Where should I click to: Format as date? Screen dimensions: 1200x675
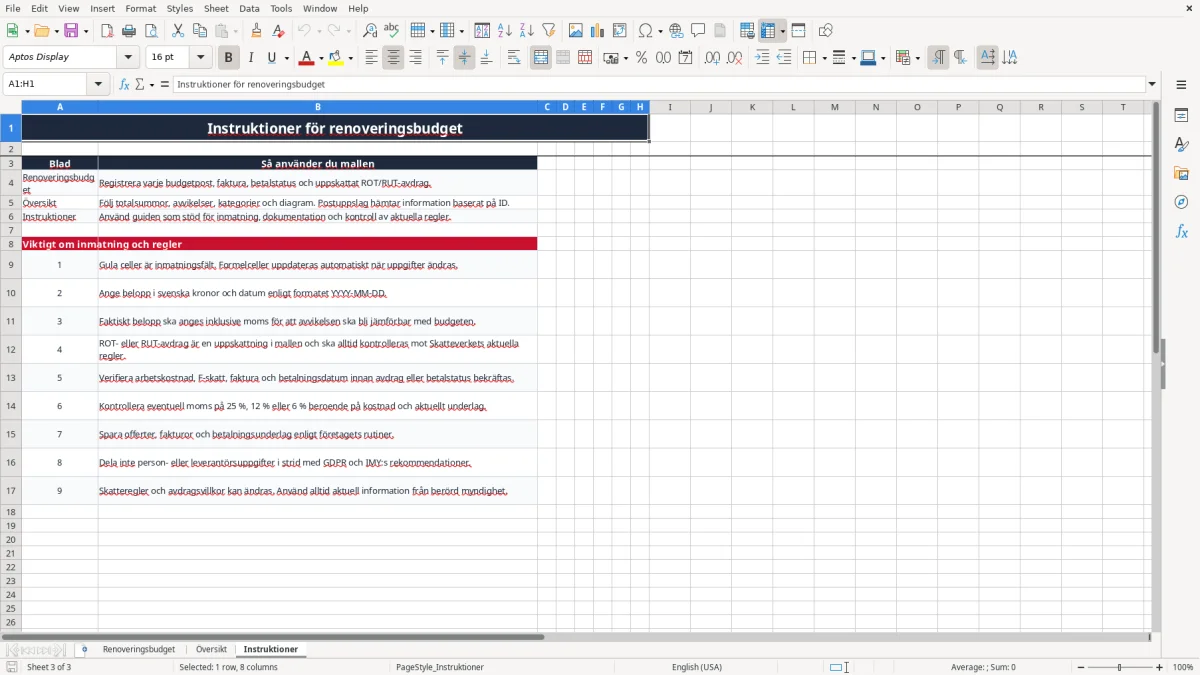click(685, 58)
